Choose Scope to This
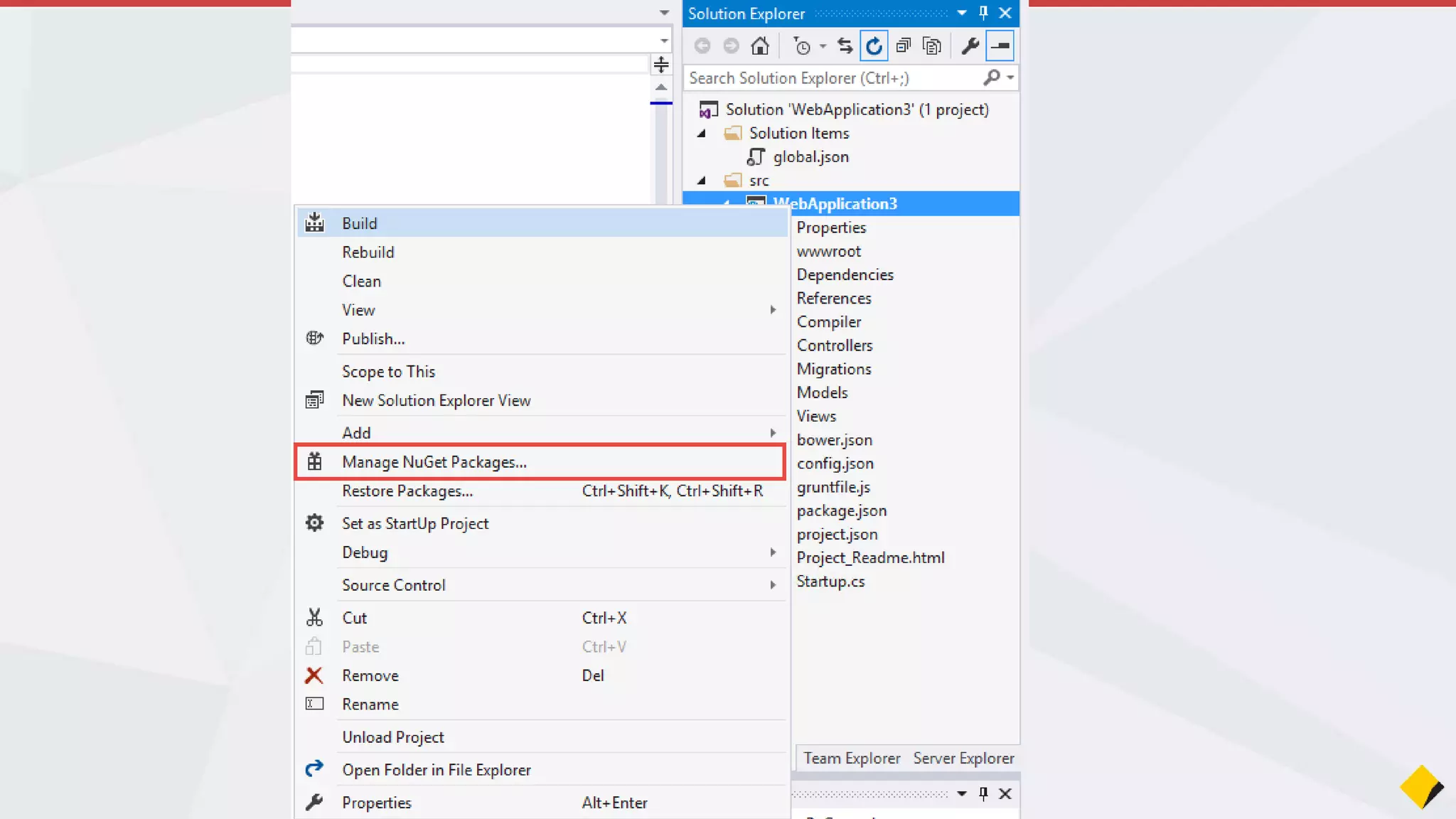Screen dimensions: 1456x819 pos(542,372)
